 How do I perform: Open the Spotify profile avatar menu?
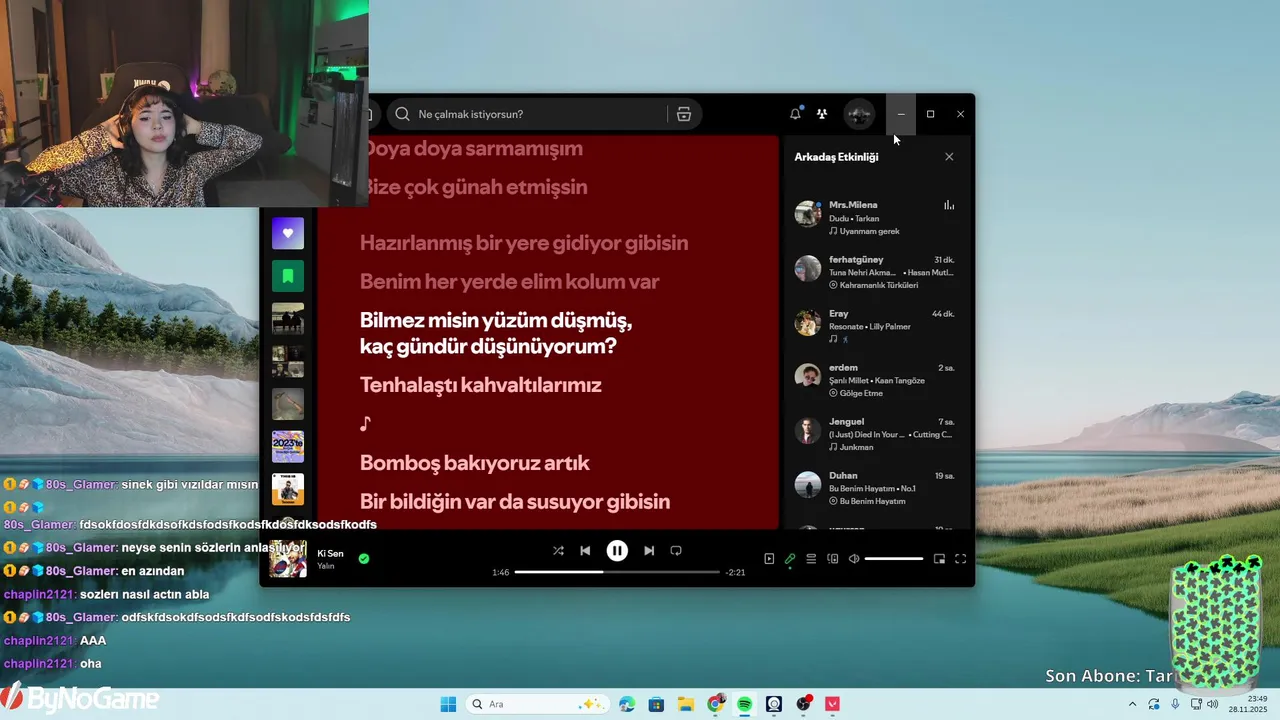(859, 114)
